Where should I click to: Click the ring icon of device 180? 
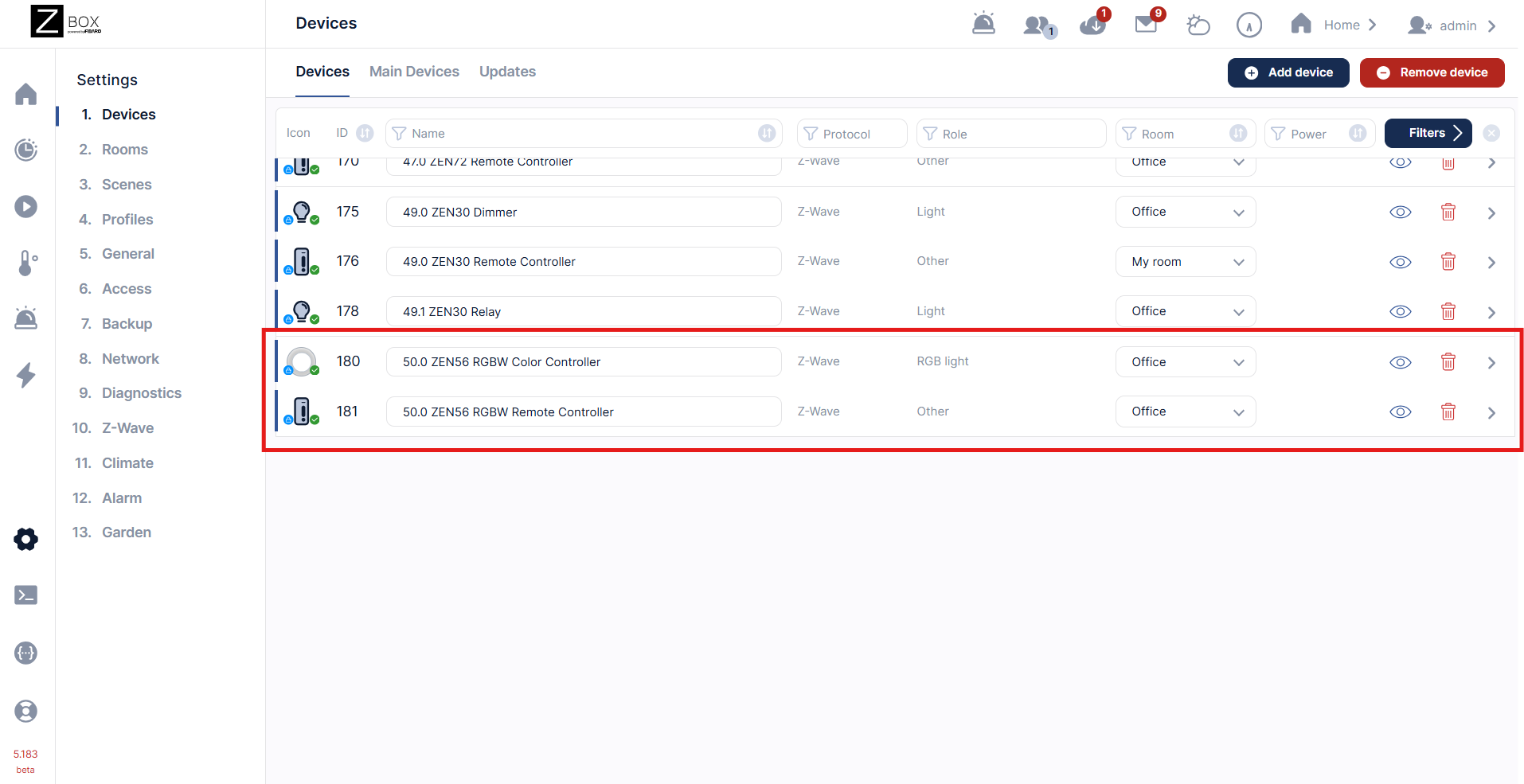coord(302,361)
